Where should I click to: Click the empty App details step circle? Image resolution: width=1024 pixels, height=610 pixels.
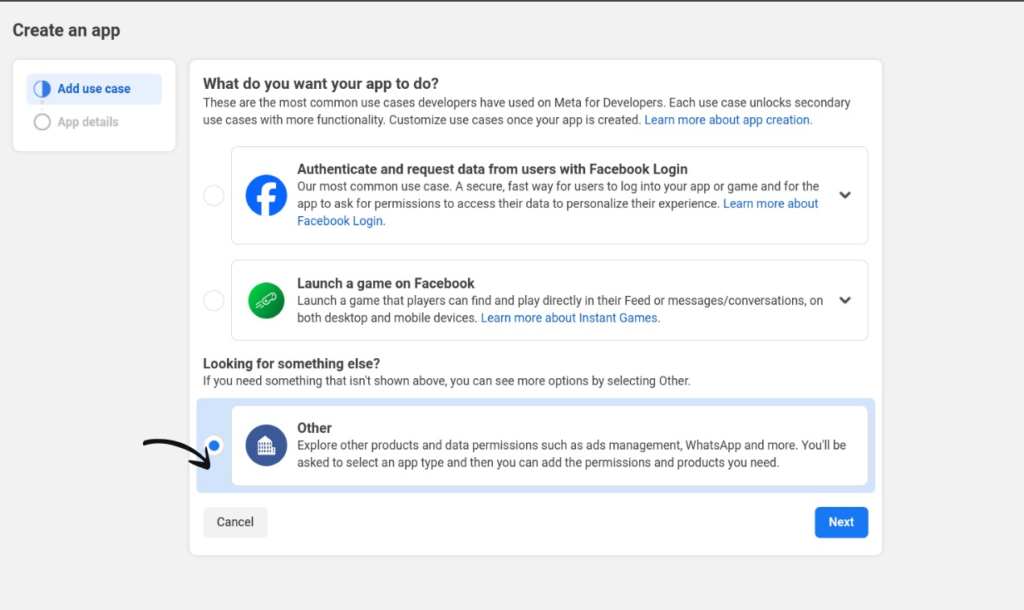coord(42,122)
